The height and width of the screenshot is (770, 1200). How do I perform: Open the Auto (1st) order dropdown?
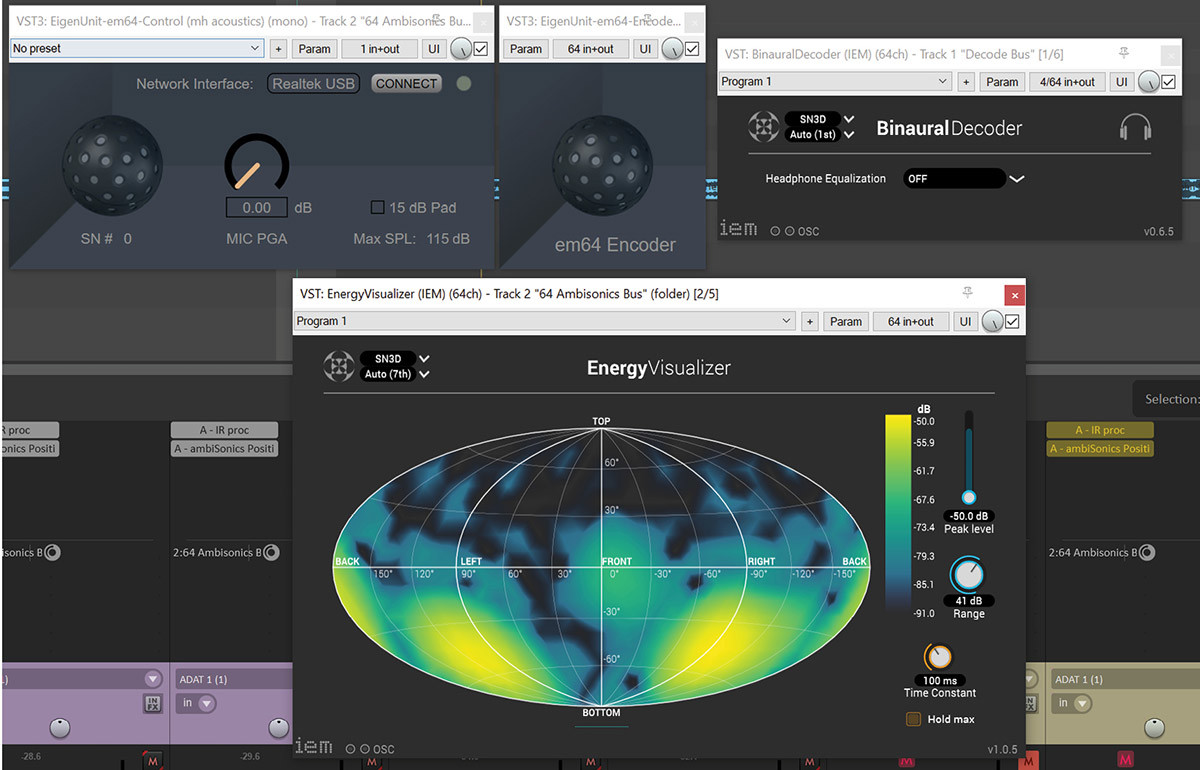click(820, 134)
